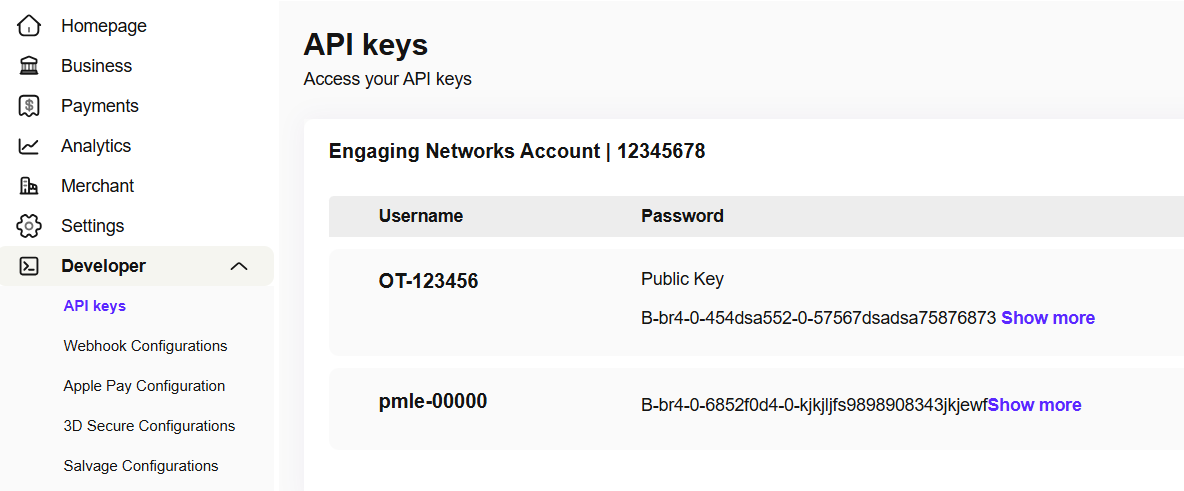Open 3D Secure Configurations
Screen dimensions: 1184x491
click(149, 426)
